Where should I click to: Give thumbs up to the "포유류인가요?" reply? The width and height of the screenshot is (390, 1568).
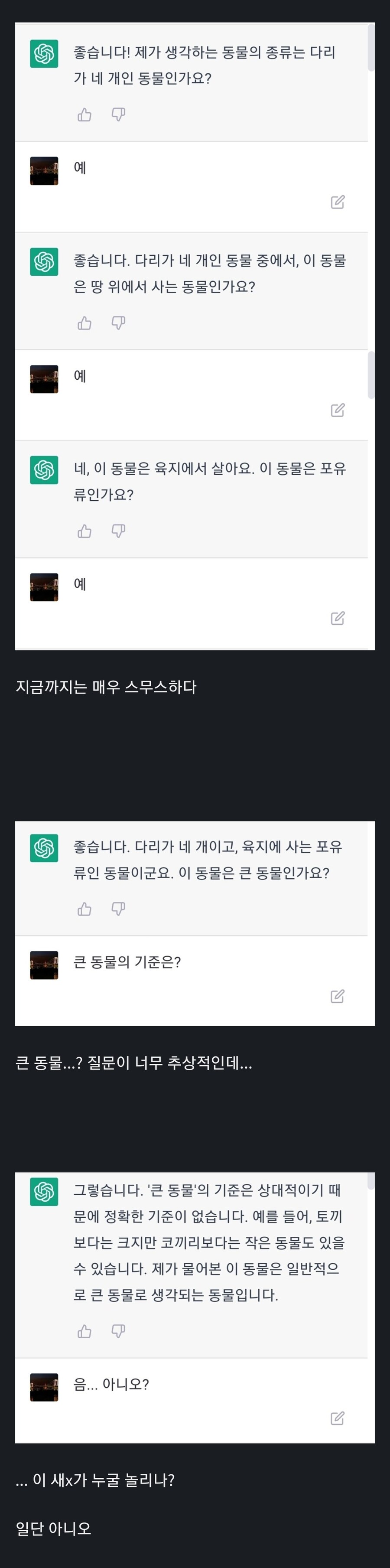tap(84, 531)
